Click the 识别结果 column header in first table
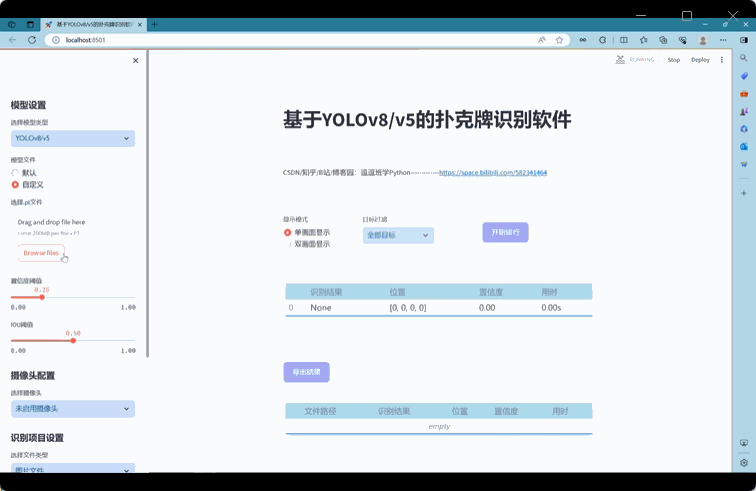756x491 pixels. [x=326, y=292]
